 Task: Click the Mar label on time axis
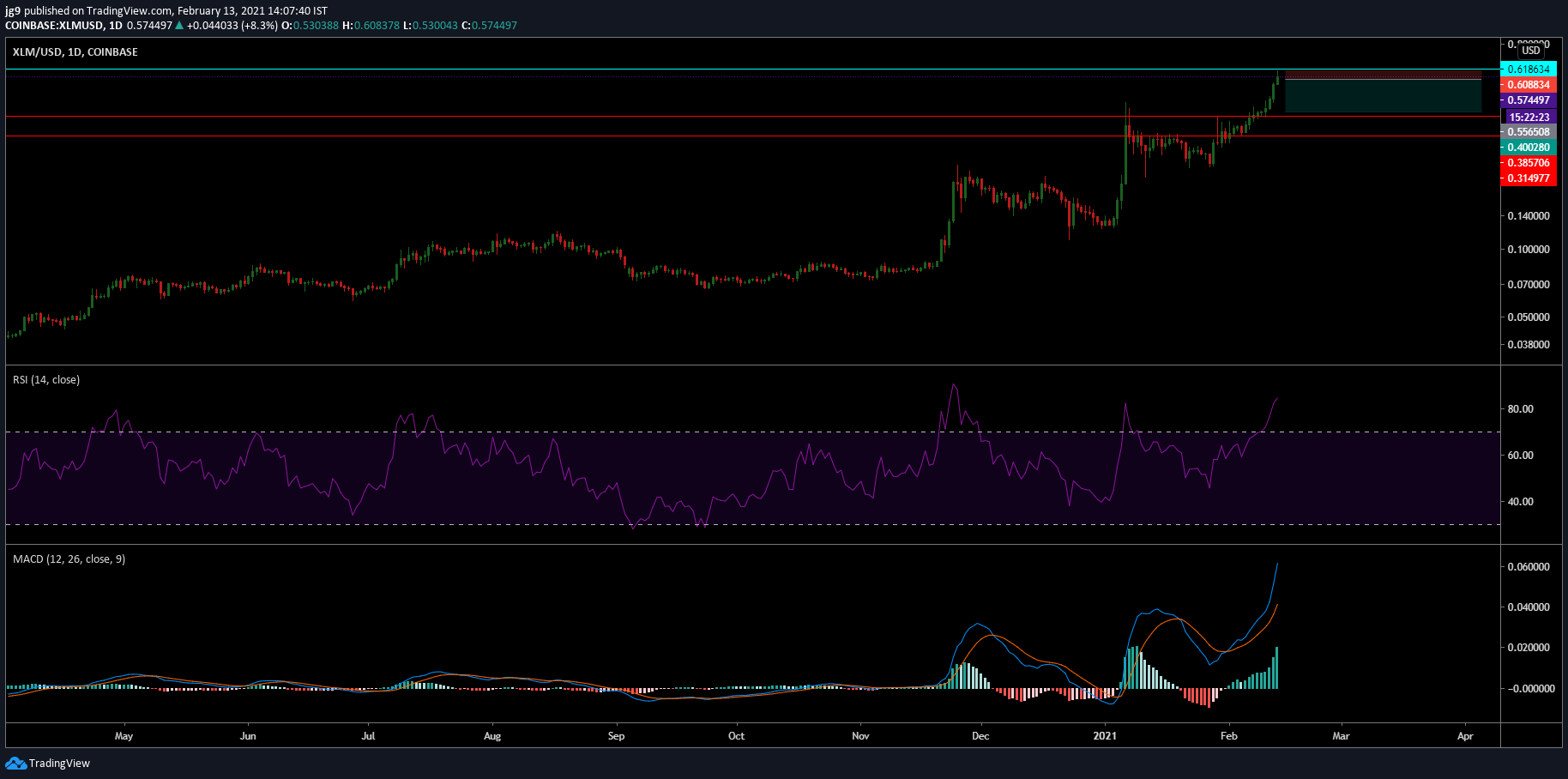pyautogui.click(x=1341, y=736)
